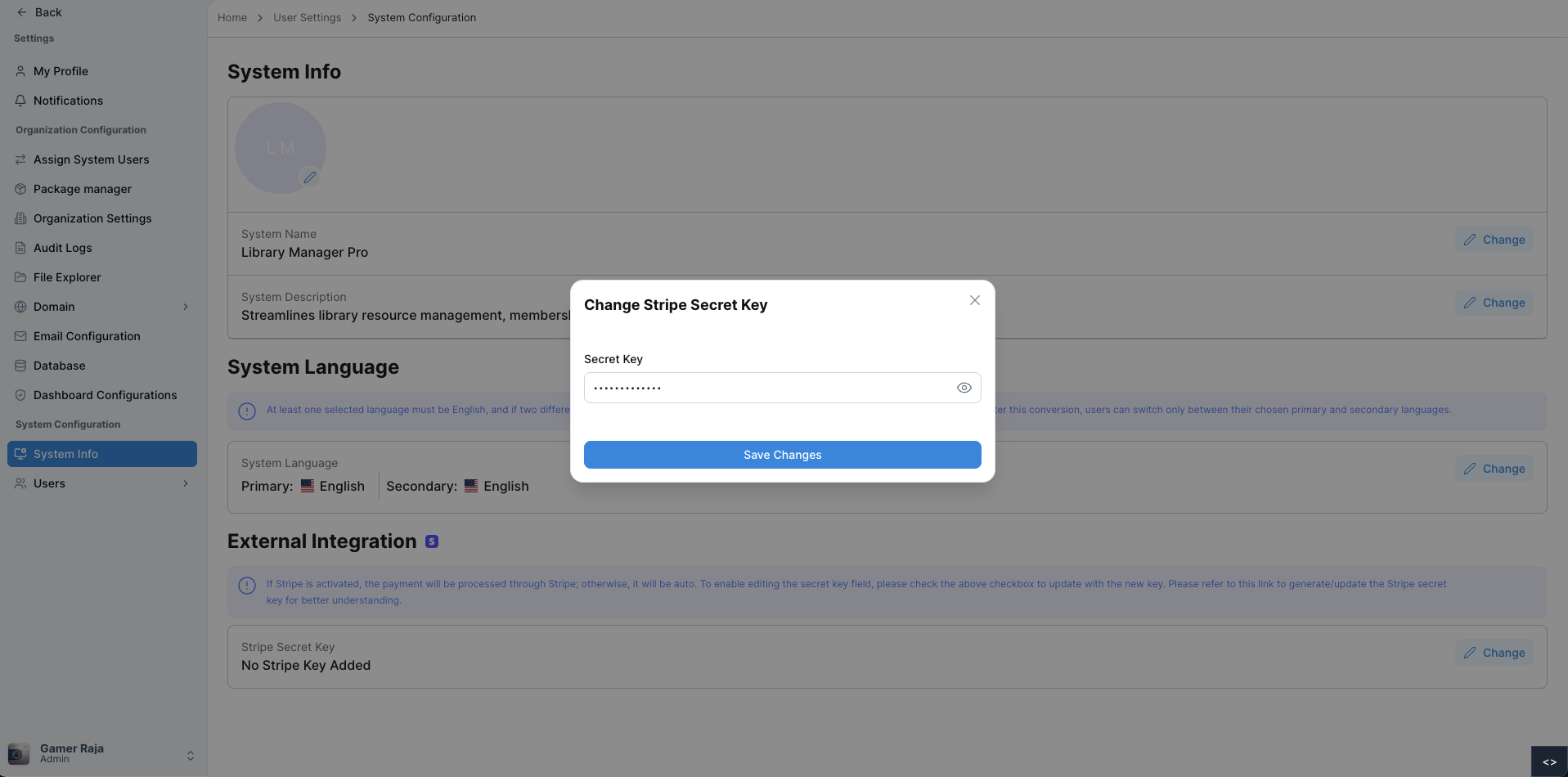Click the back arrow above Settings

21,11
